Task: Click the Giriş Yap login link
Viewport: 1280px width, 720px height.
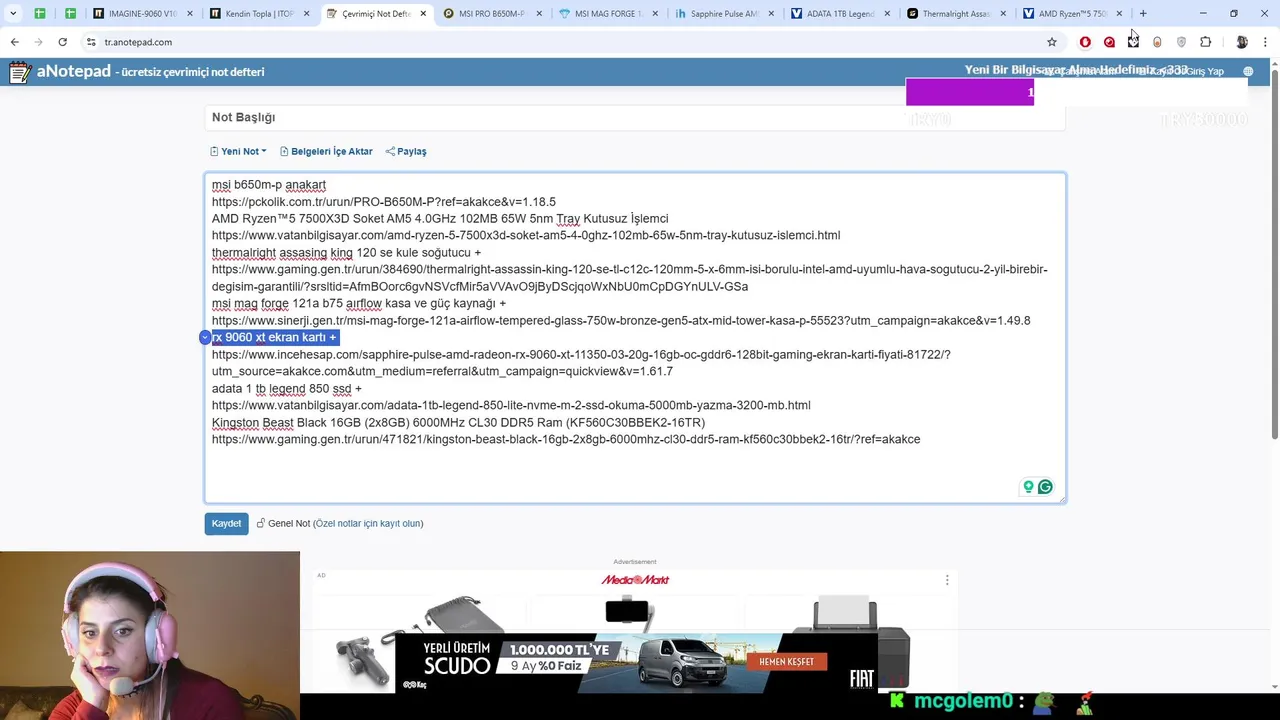Action: tap(1204, 72)
